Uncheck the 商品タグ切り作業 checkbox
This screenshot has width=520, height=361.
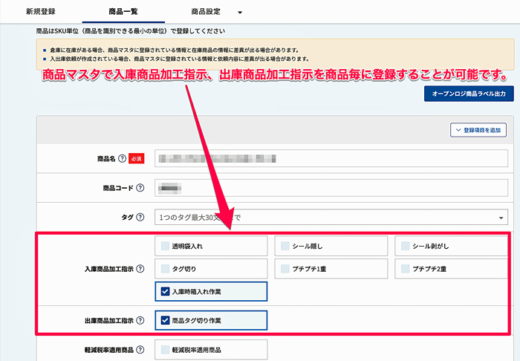click(165, 320)
